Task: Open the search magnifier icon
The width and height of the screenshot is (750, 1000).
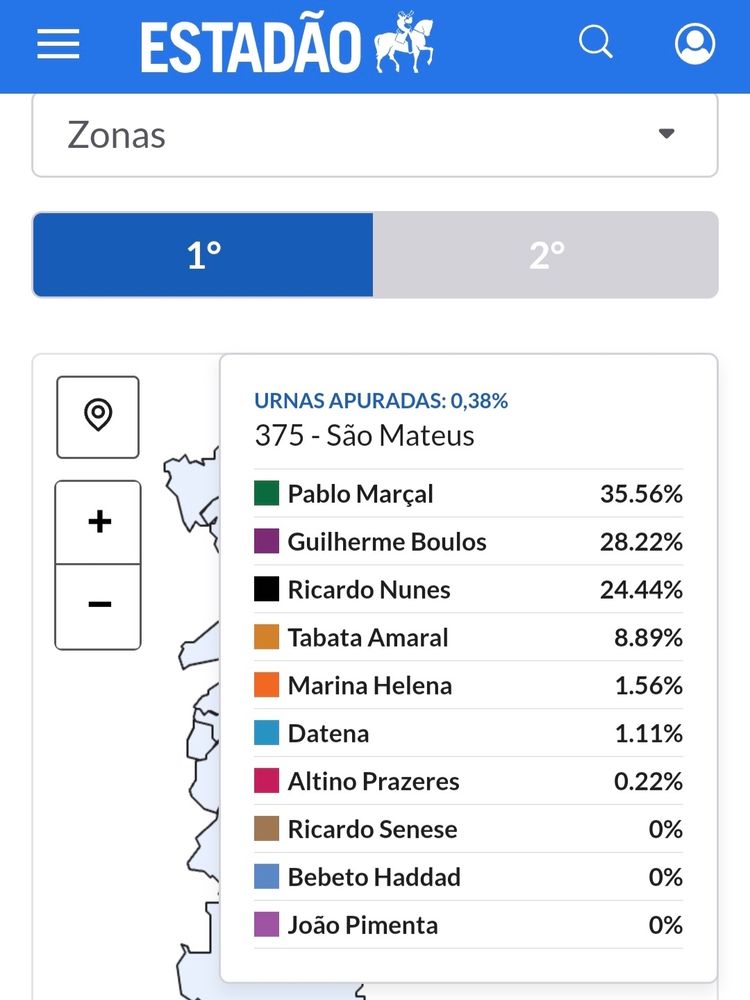Action: [x=596, y=43]
